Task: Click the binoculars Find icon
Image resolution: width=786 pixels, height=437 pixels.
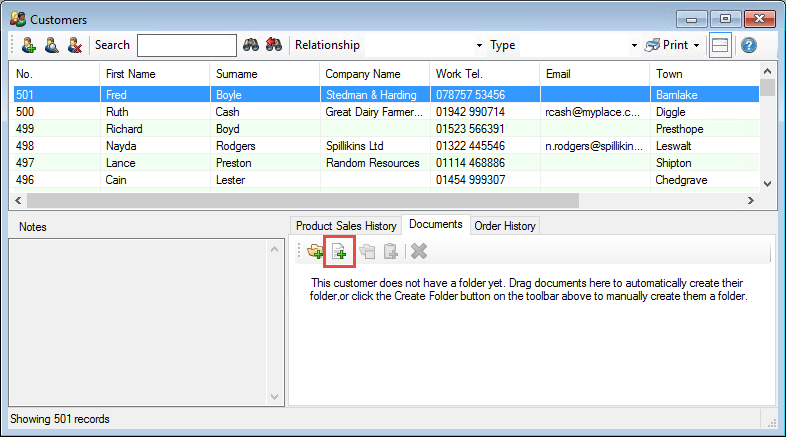Action: [251, 45]
